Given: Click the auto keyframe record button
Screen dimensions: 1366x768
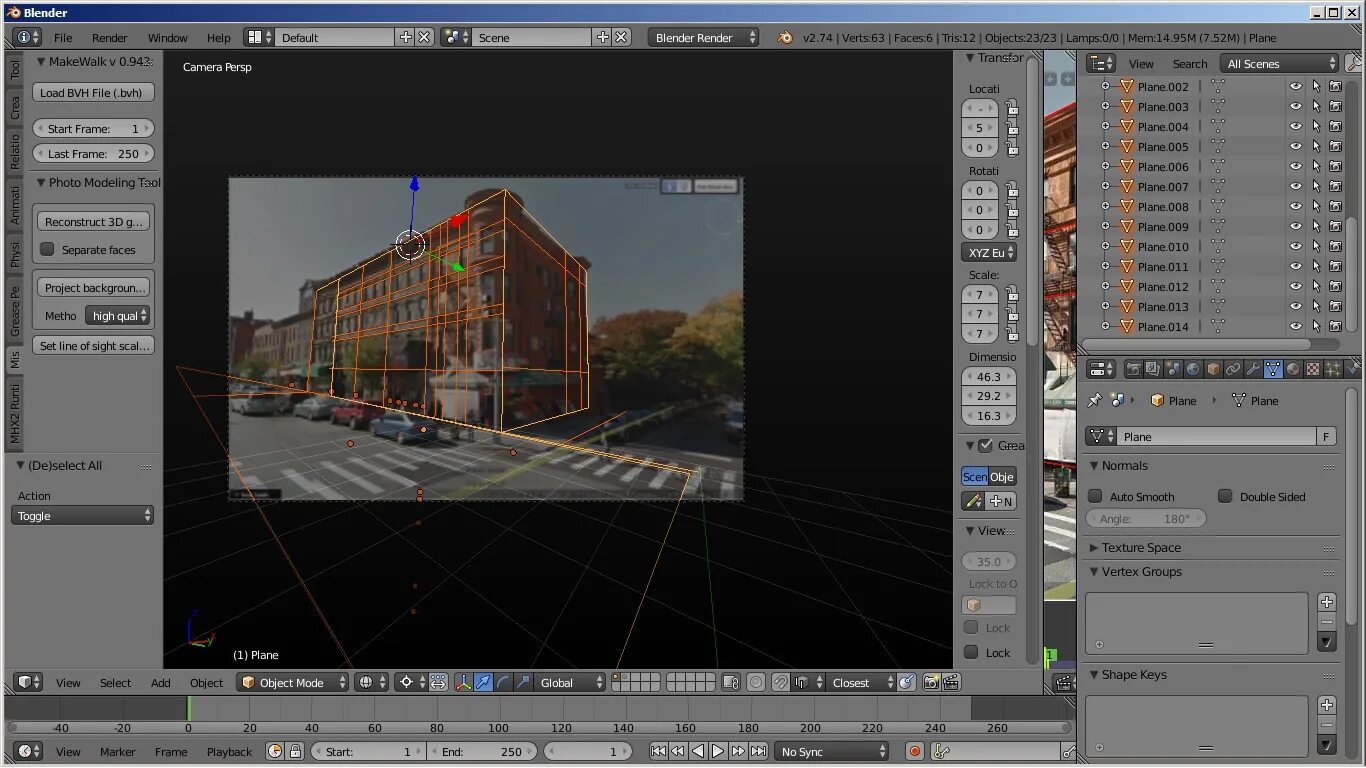Looking at the screenshot, I should [x=914, y=751].
